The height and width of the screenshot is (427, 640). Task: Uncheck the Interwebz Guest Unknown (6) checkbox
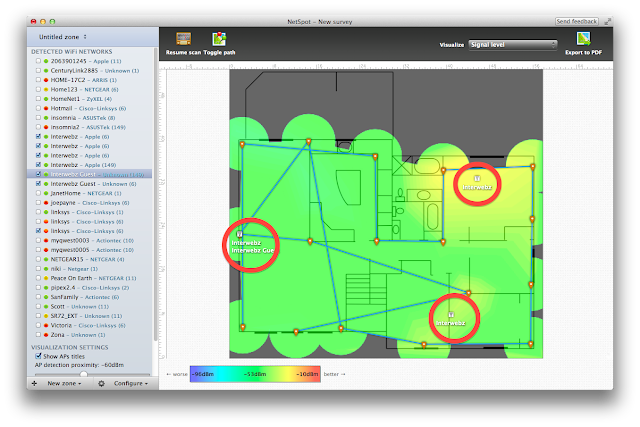click(x=38, y=184)
